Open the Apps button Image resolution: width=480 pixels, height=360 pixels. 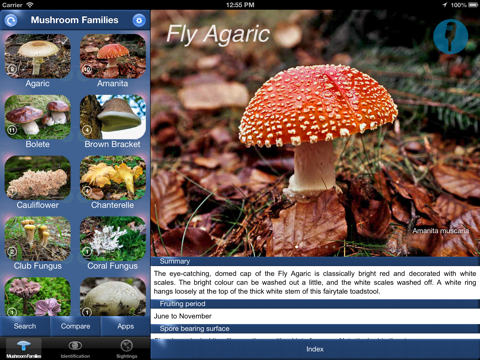(x=126, y=326)
